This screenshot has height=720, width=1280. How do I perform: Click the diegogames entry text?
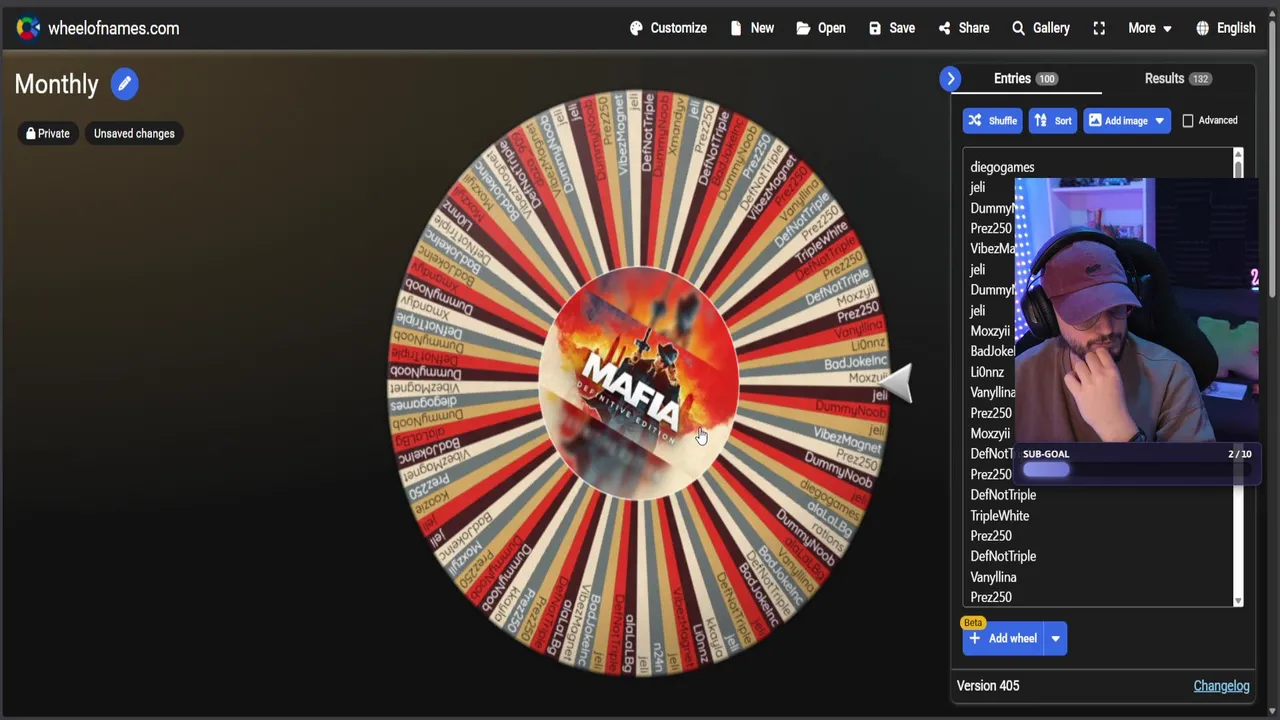point(1002,167)
